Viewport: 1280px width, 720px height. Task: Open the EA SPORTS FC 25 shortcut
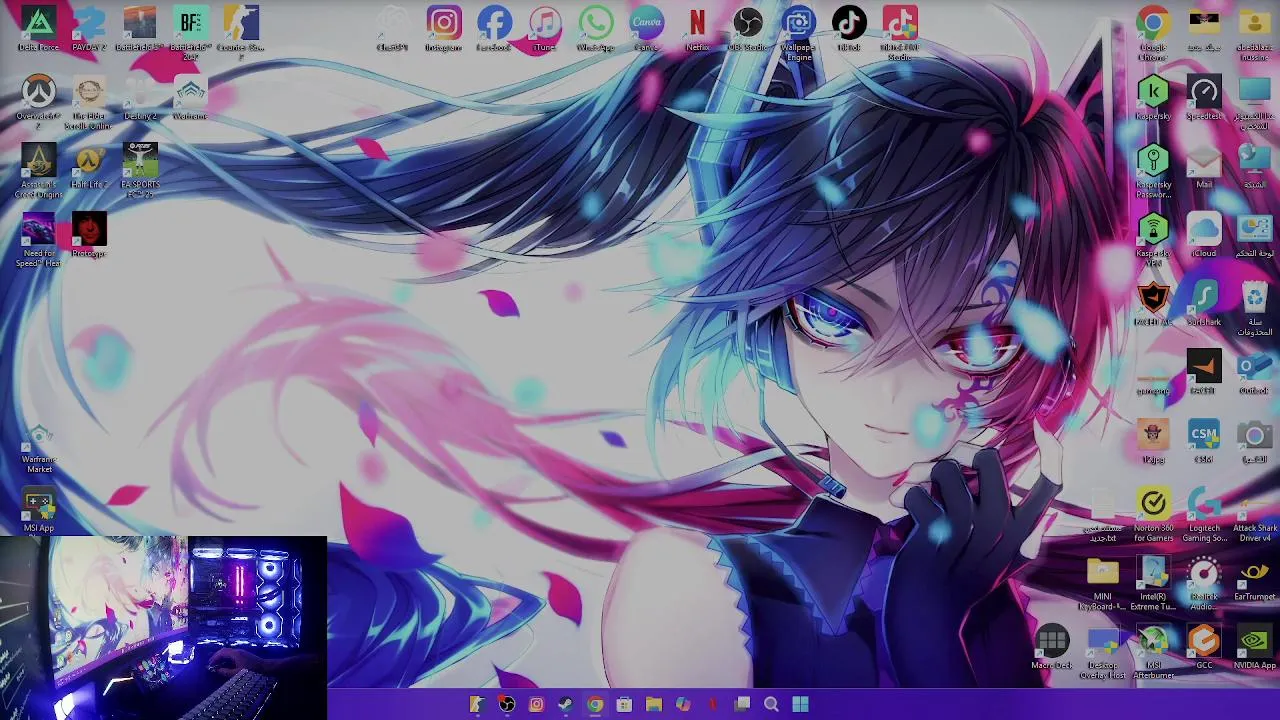pos(140,170)
